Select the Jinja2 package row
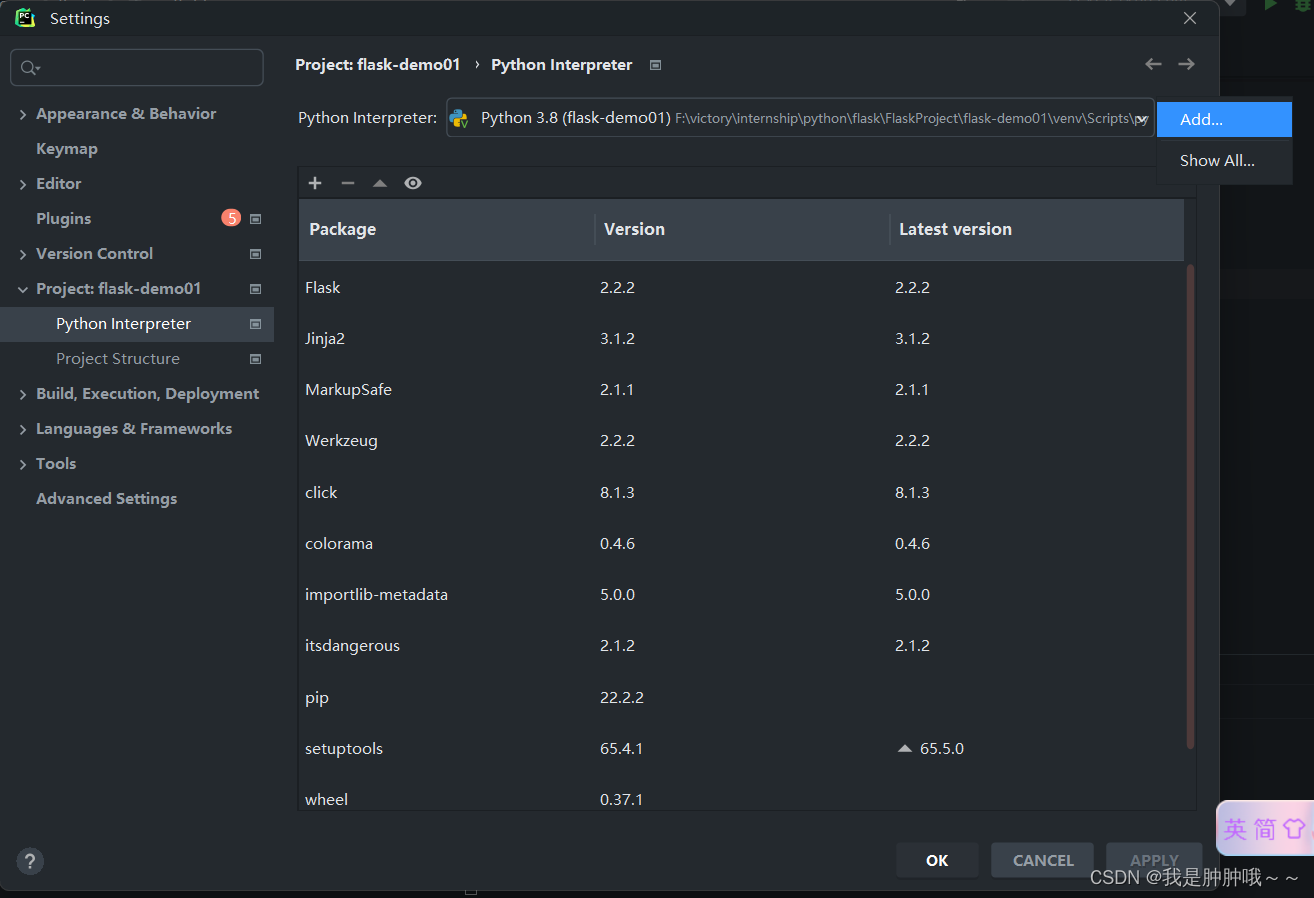This screenshot has height=898, width=1314. 741,338
